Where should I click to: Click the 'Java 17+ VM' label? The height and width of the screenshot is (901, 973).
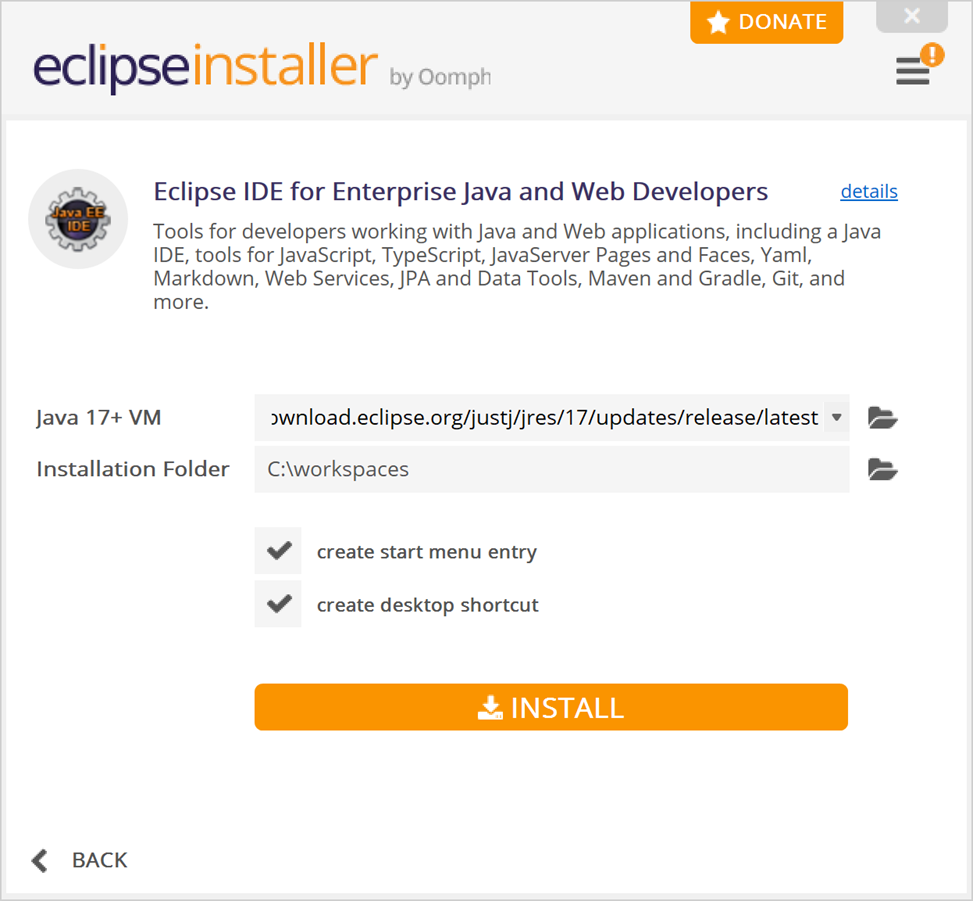click(x=99, y=418)
